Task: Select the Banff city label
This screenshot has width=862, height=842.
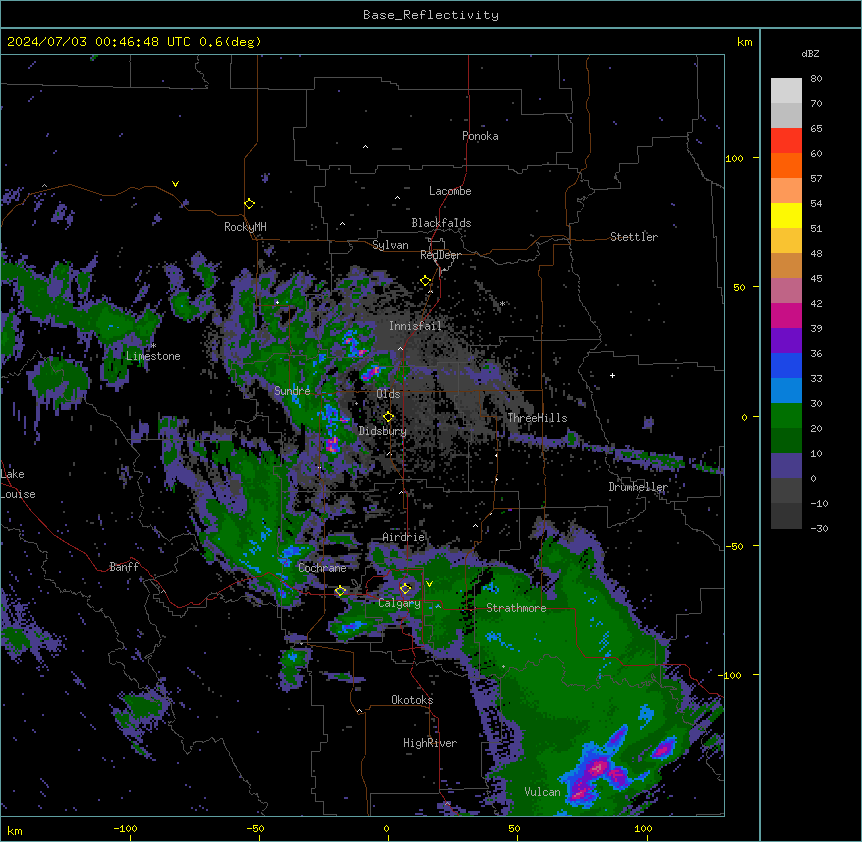Action: coord(124,567)
